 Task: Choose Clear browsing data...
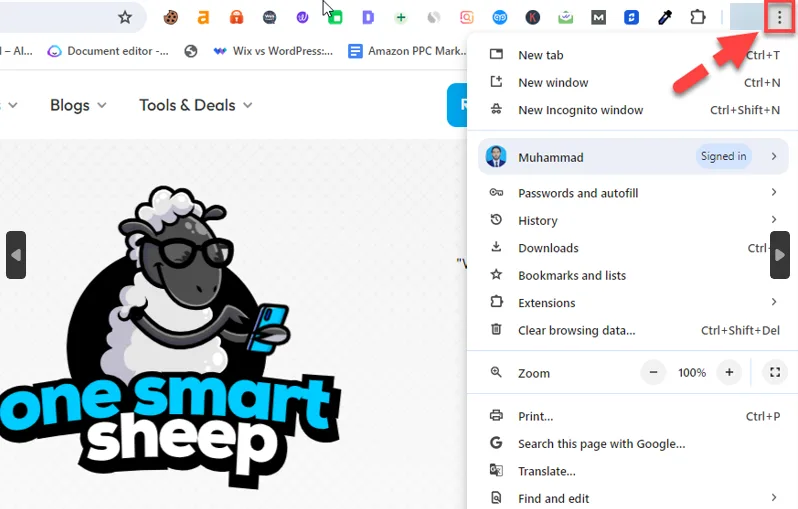point(633,330)
